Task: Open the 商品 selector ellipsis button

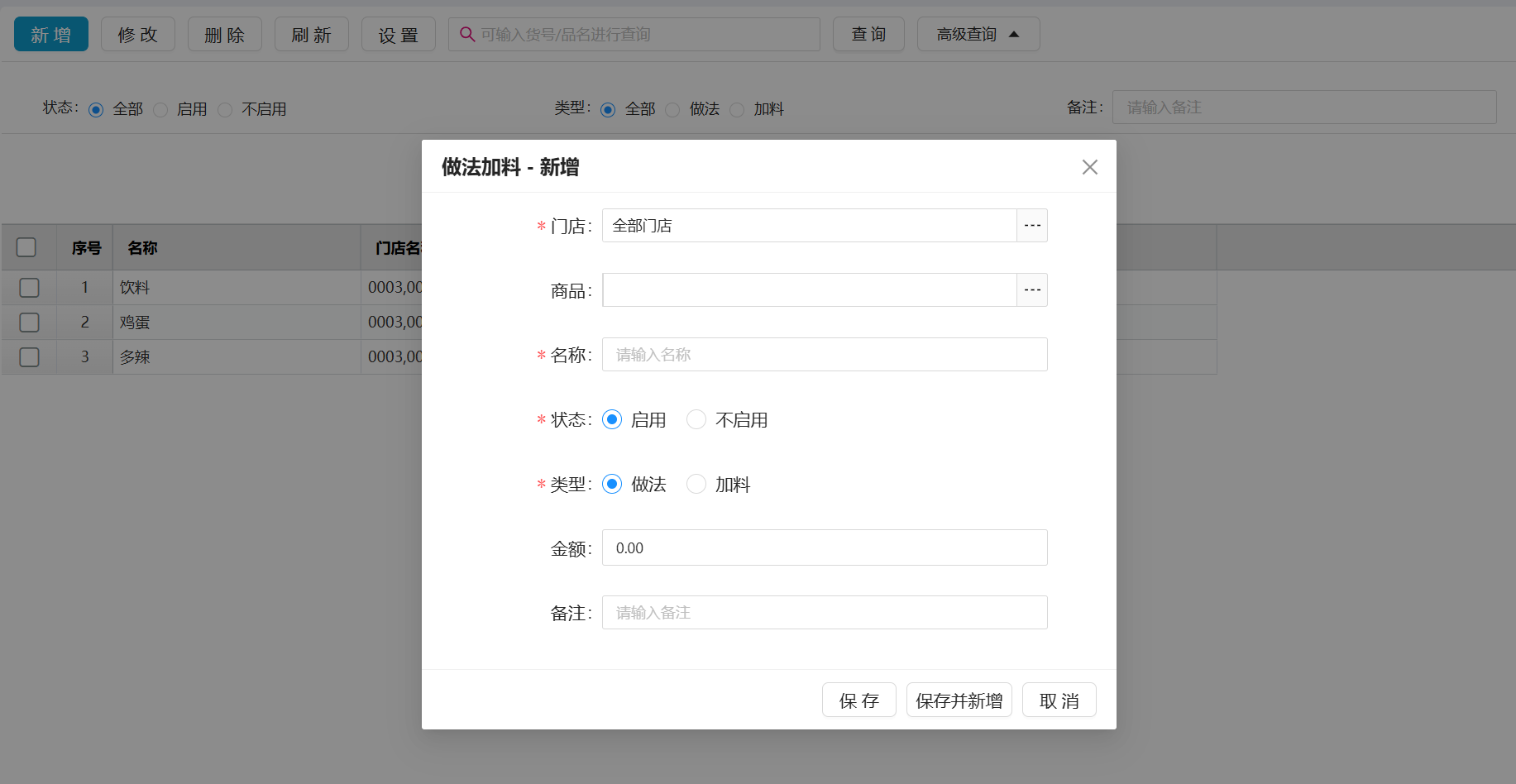Action: pos(1032,290)
